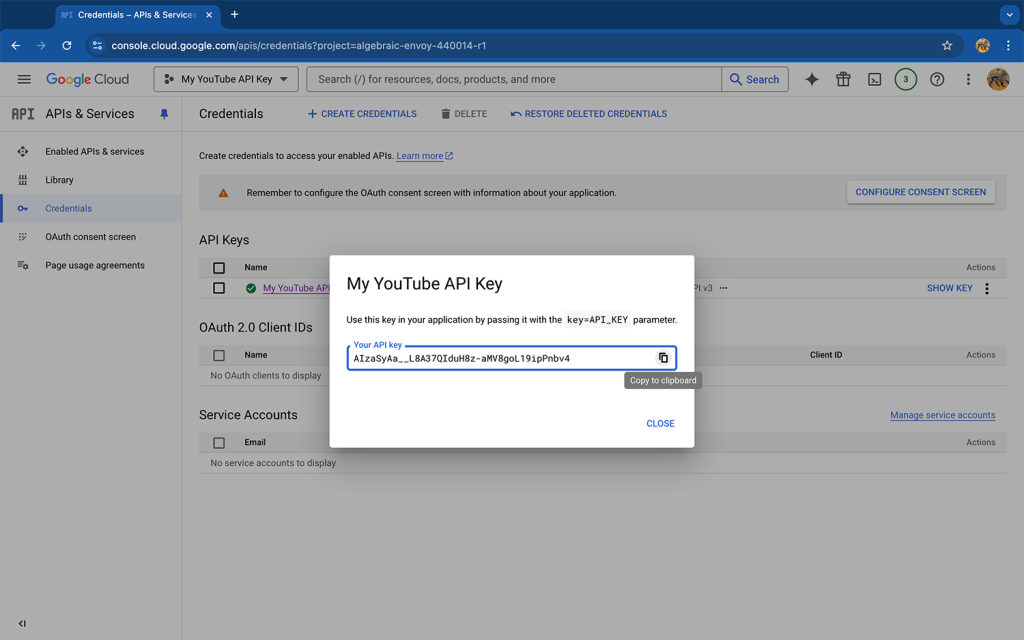Select all Service Accounts checkbox
The height and width of the screenshot is (640, 1024).
point(219,443)
